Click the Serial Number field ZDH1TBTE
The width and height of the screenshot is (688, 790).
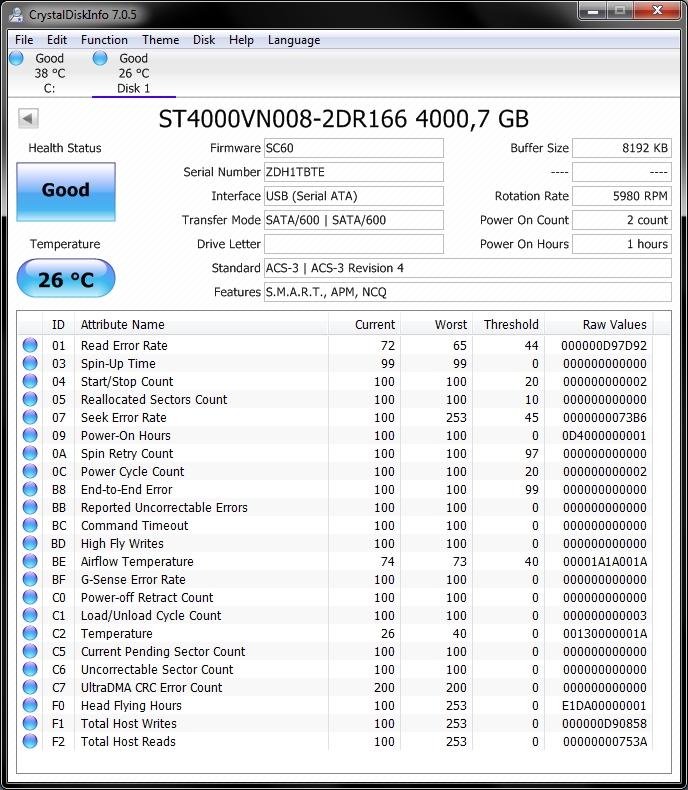point(354,172)
